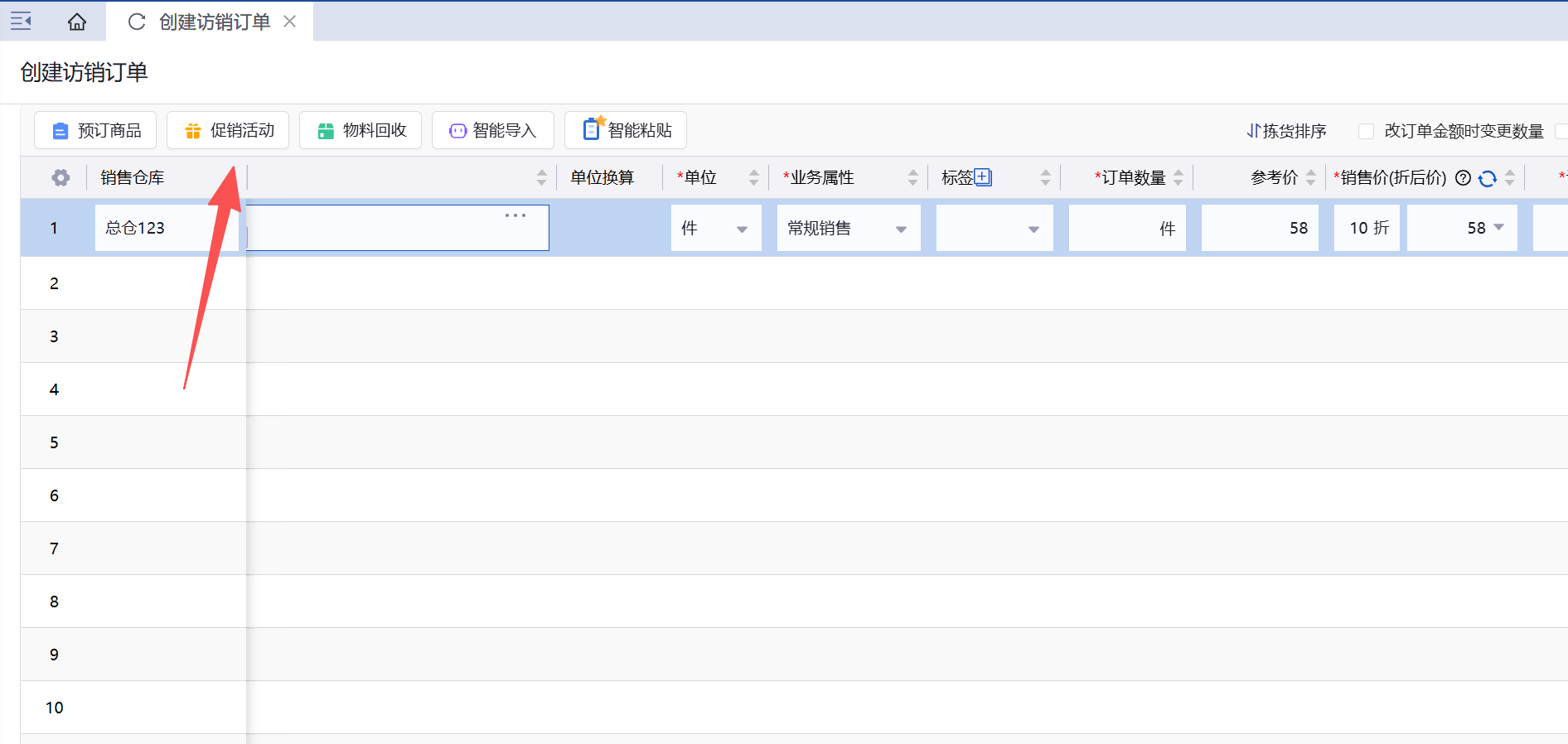
Task: Go to the home page icon
Action: (77, 22)
